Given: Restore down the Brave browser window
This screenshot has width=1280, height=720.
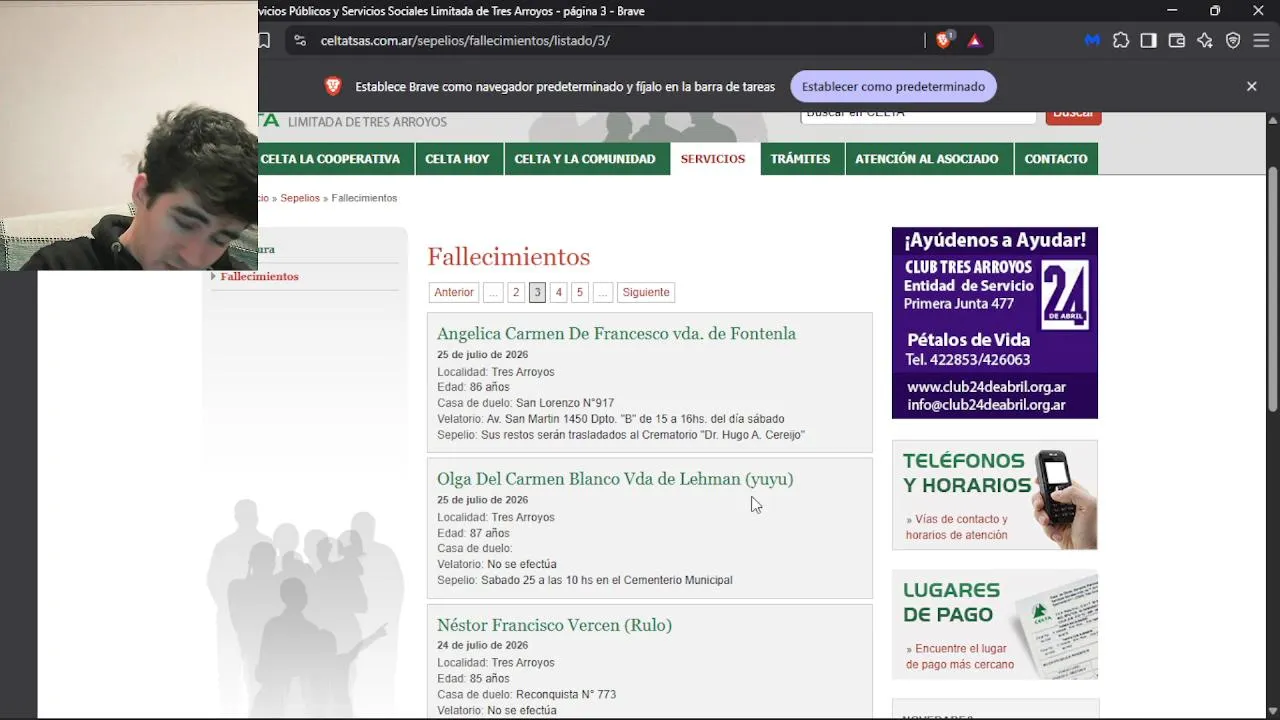Looking at the screenshot, I should tap(1215, 11).
